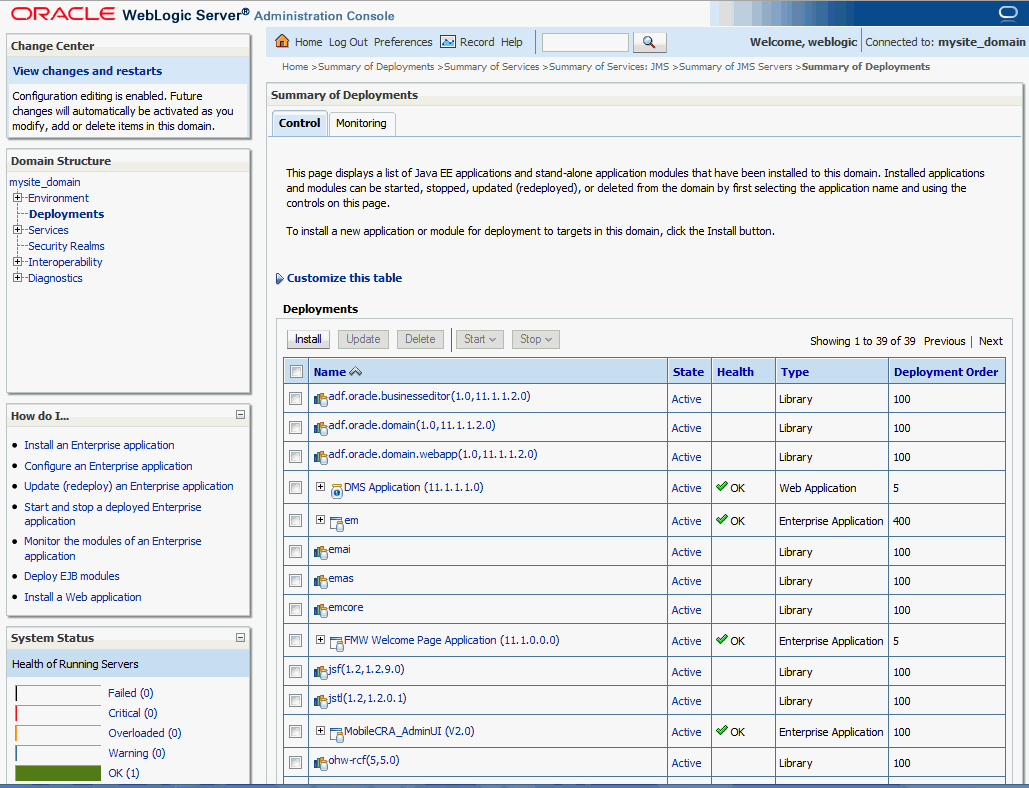1029x788 pixels.
Task: Expand Customize this table triangle
Action: (x=280, y=278)
